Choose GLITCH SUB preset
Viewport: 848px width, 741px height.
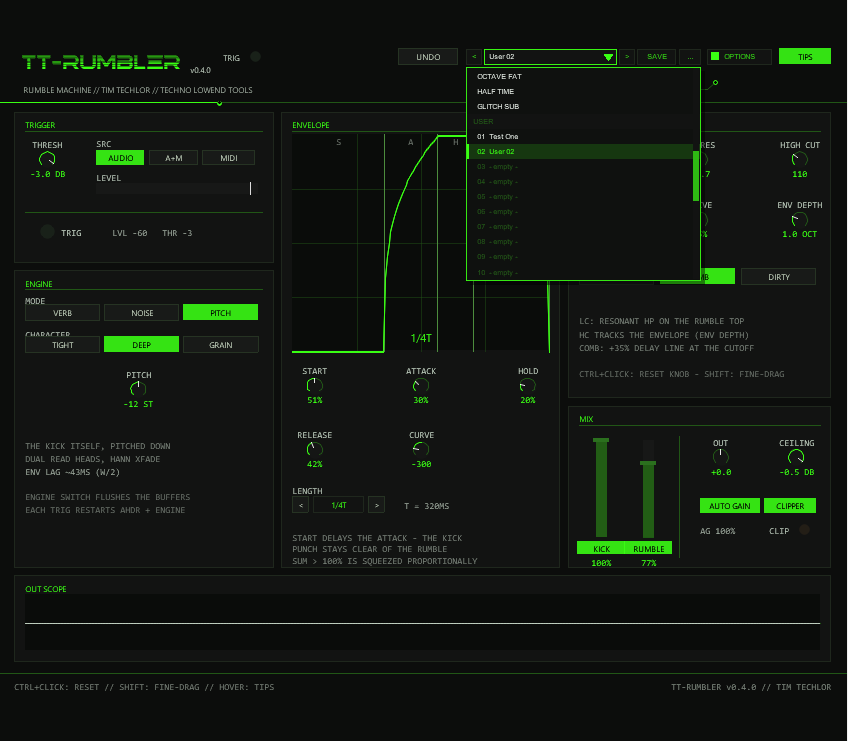click(580, 107)
